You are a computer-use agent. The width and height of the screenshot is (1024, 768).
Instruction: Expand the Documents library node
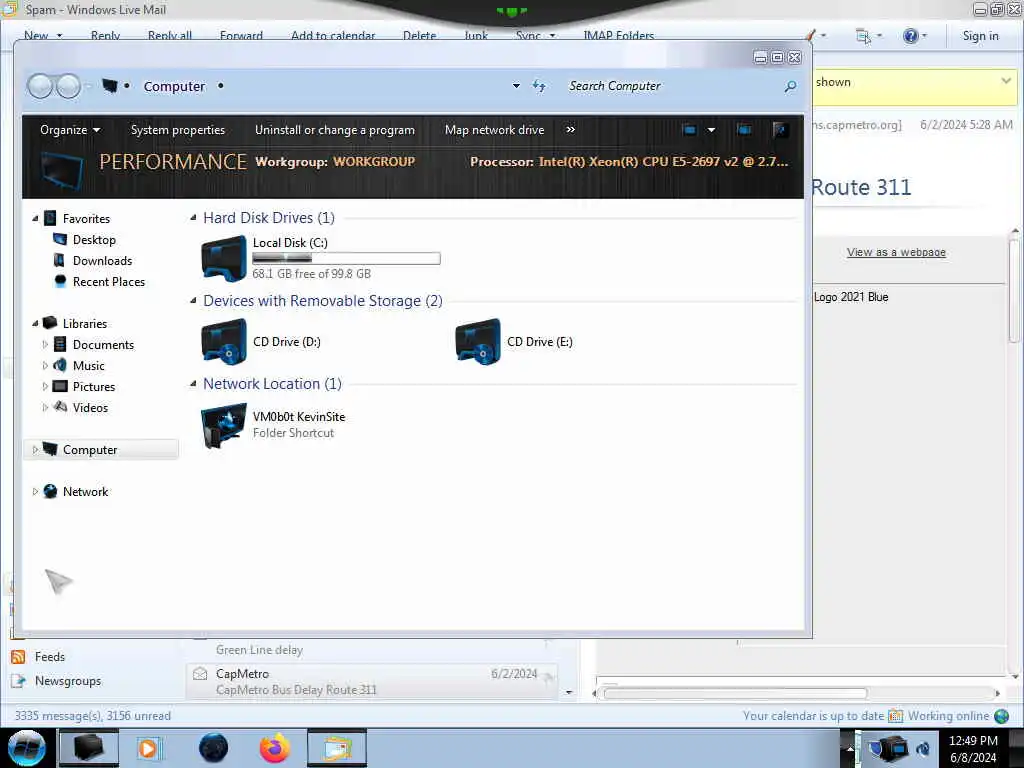click(45, 344)
